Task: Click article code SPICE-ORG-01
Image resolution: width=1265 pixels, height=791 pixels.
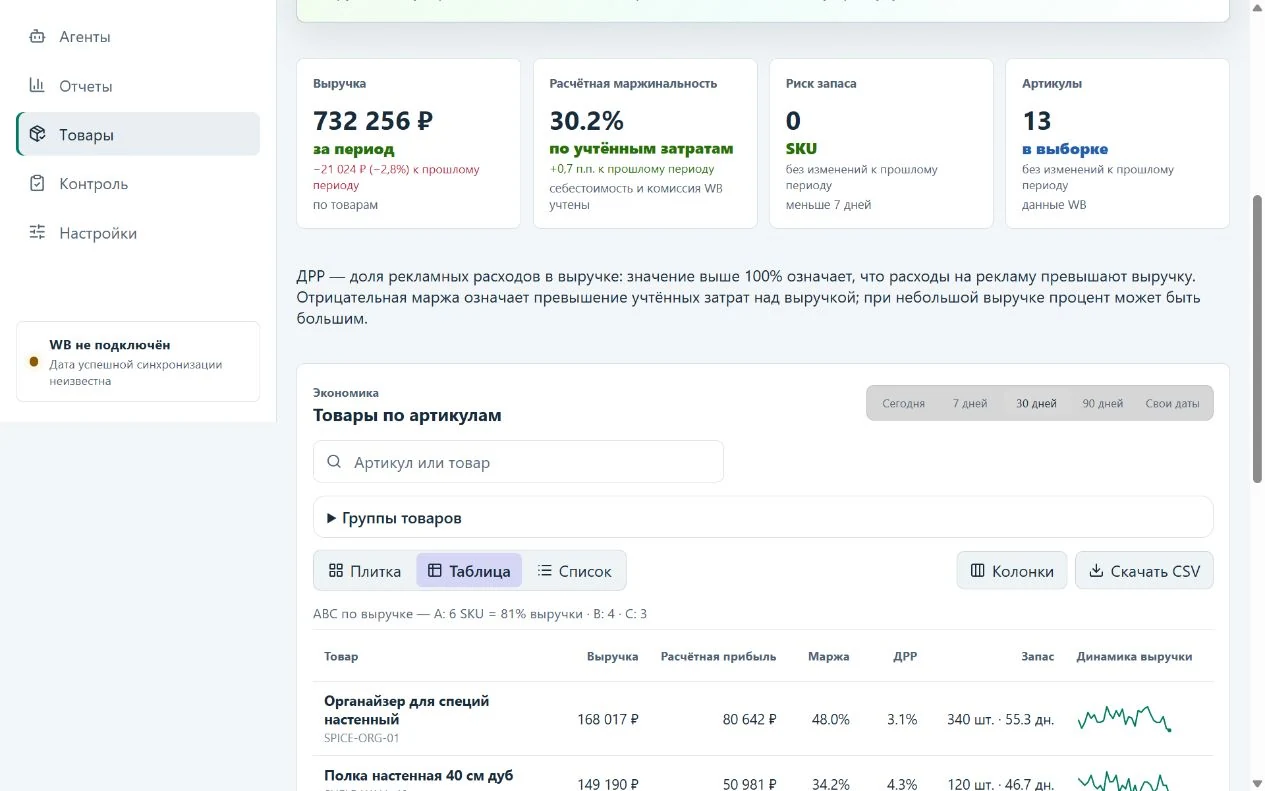Action: click(x=361, y=738)
